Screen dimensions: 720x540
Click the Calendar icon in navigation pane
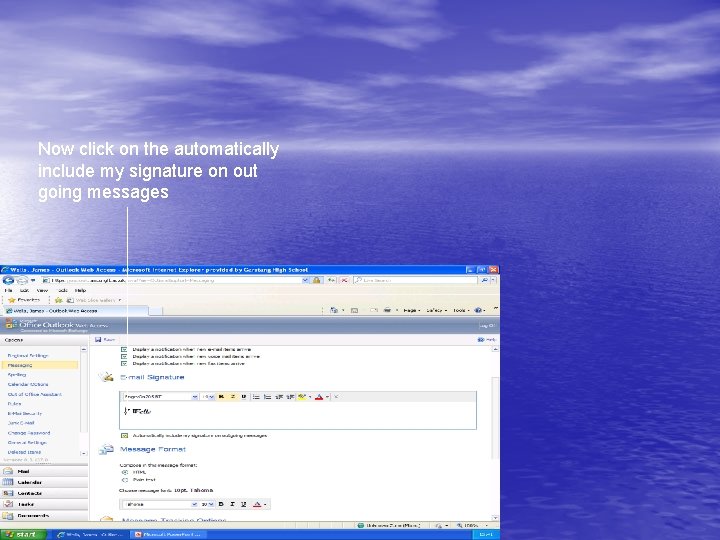tap(8, 482)
